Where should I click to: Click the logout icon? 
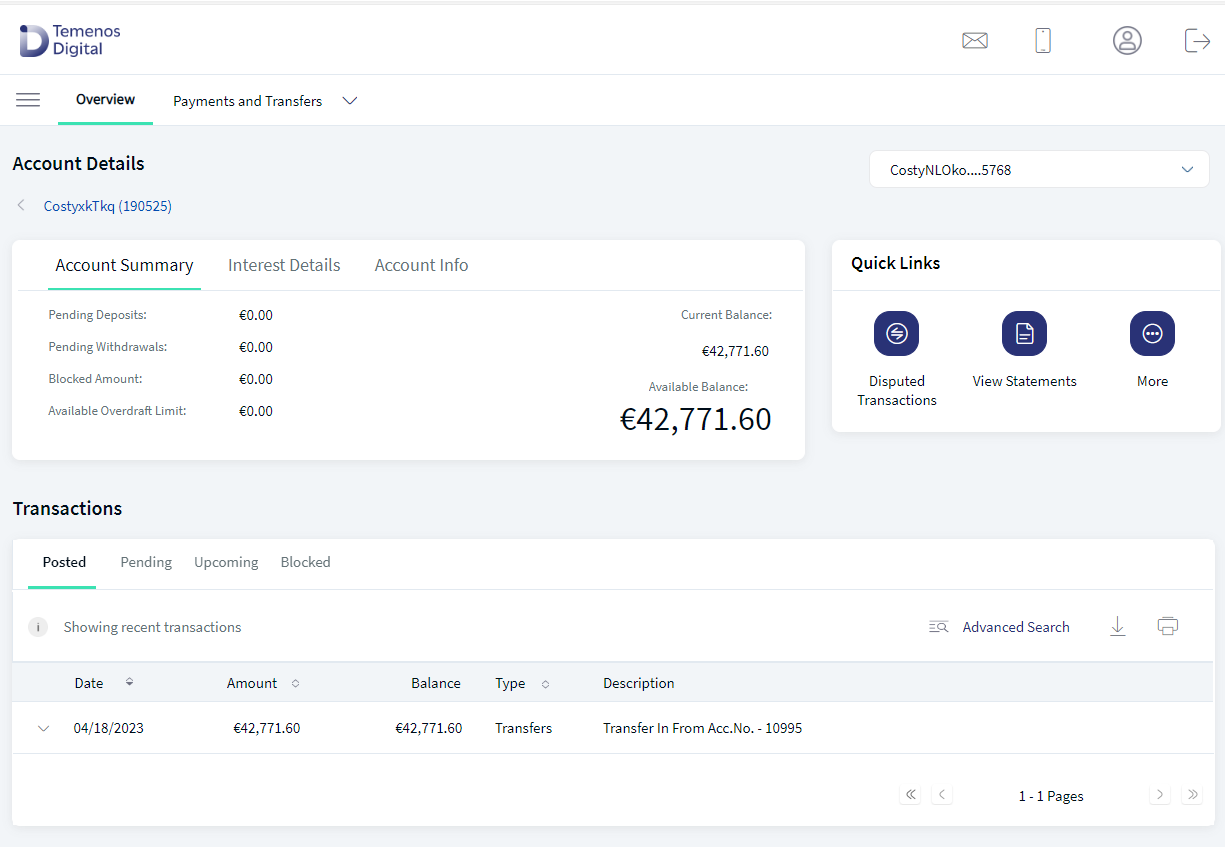click(x=1197, y=40)
